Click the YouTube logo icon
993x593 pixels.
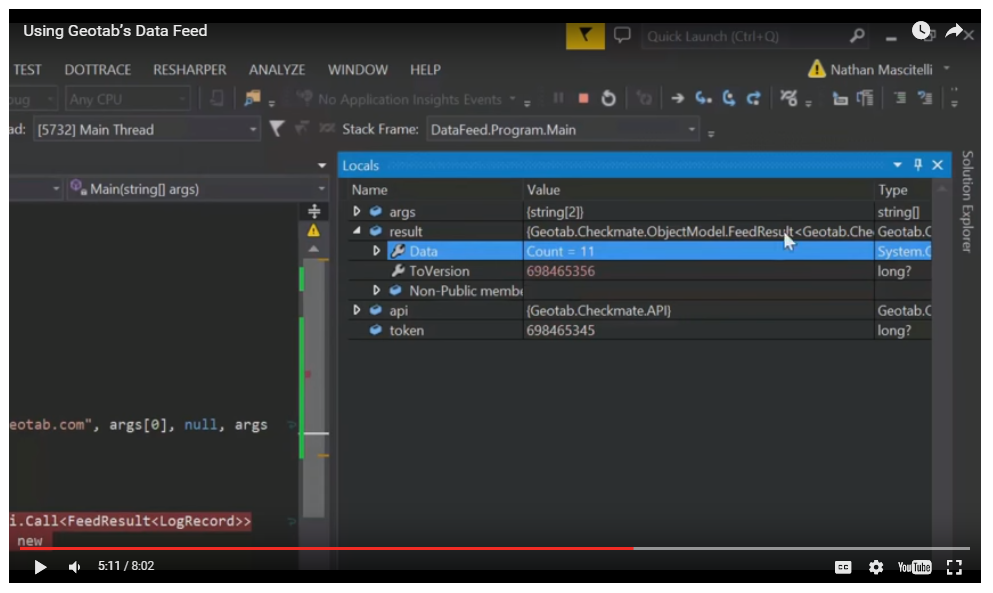point(914,567)
